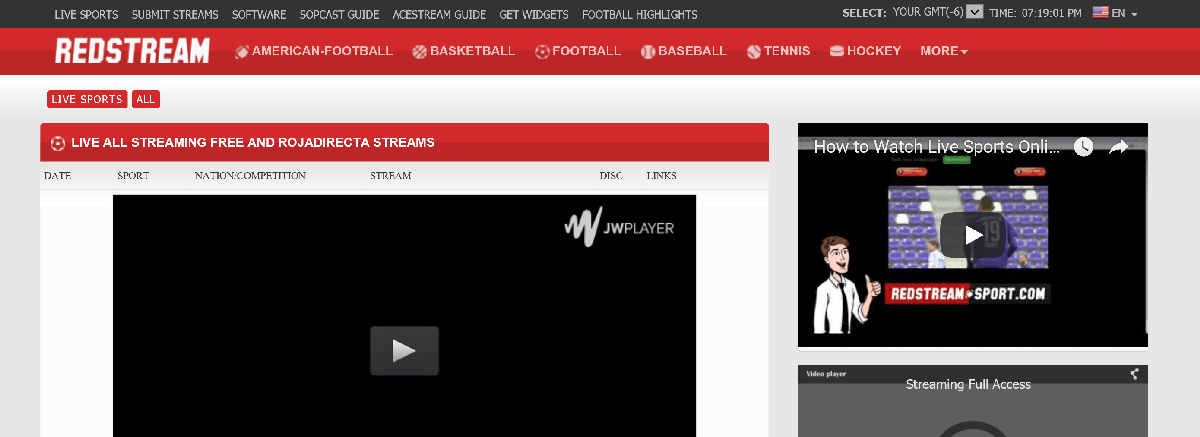Click the US flag language icon

tap(1100, 13)
